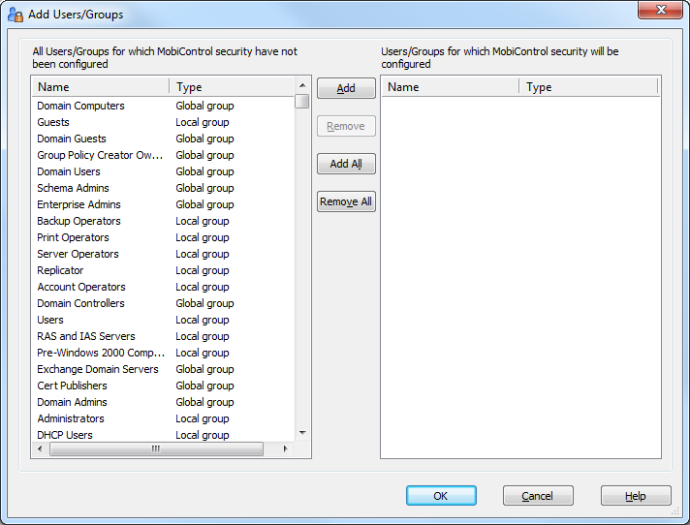Close the Add Users/Groups window
Viewport: 690px width, 525px height.
click(x=660, y=10)
